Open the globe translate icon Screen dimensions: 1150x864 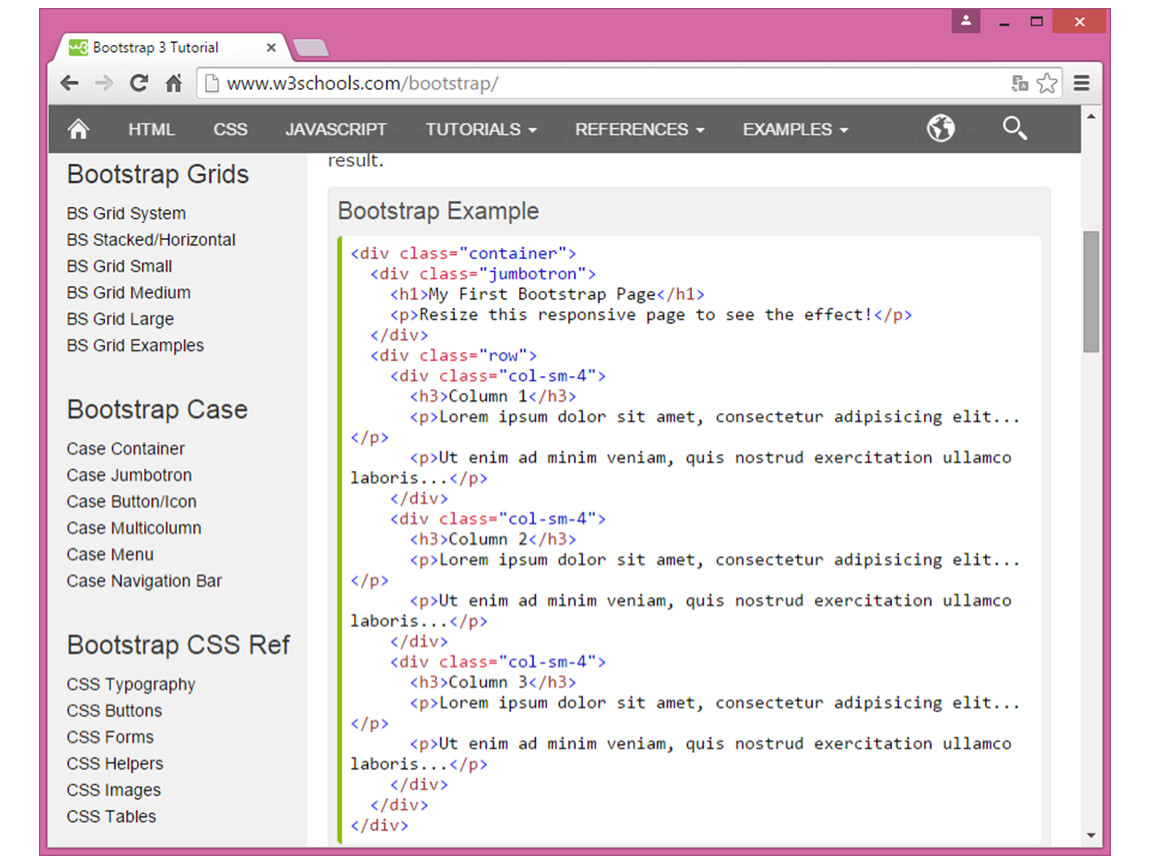click(940, 128)
